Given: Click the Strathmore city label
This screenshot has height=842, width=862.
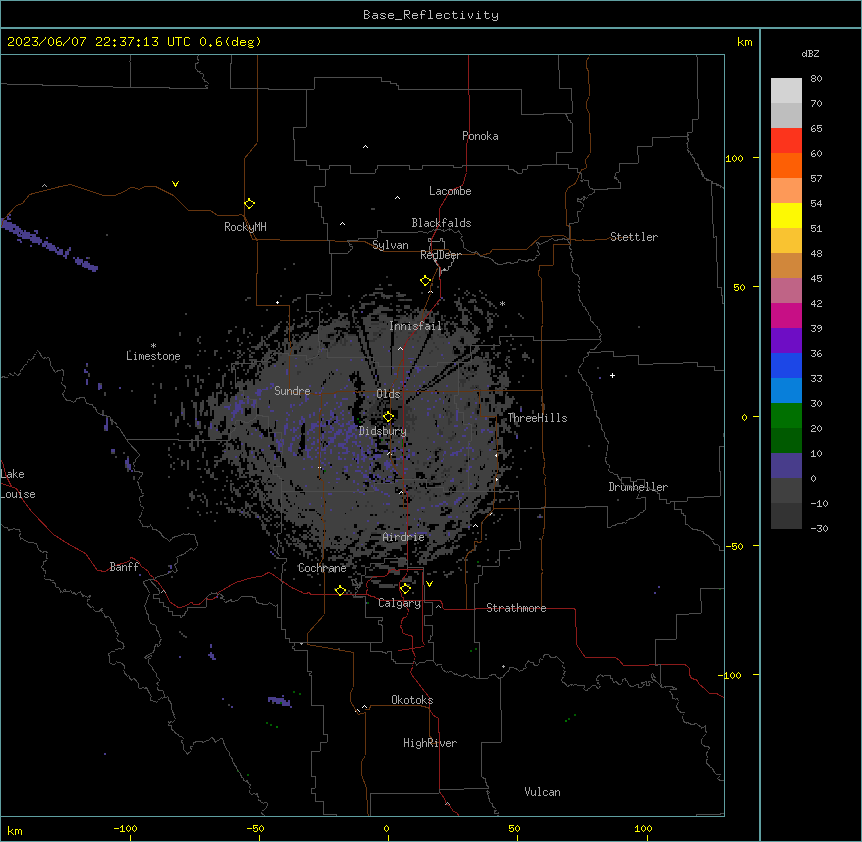Looking at the screenshot, I should pos(516,608).
